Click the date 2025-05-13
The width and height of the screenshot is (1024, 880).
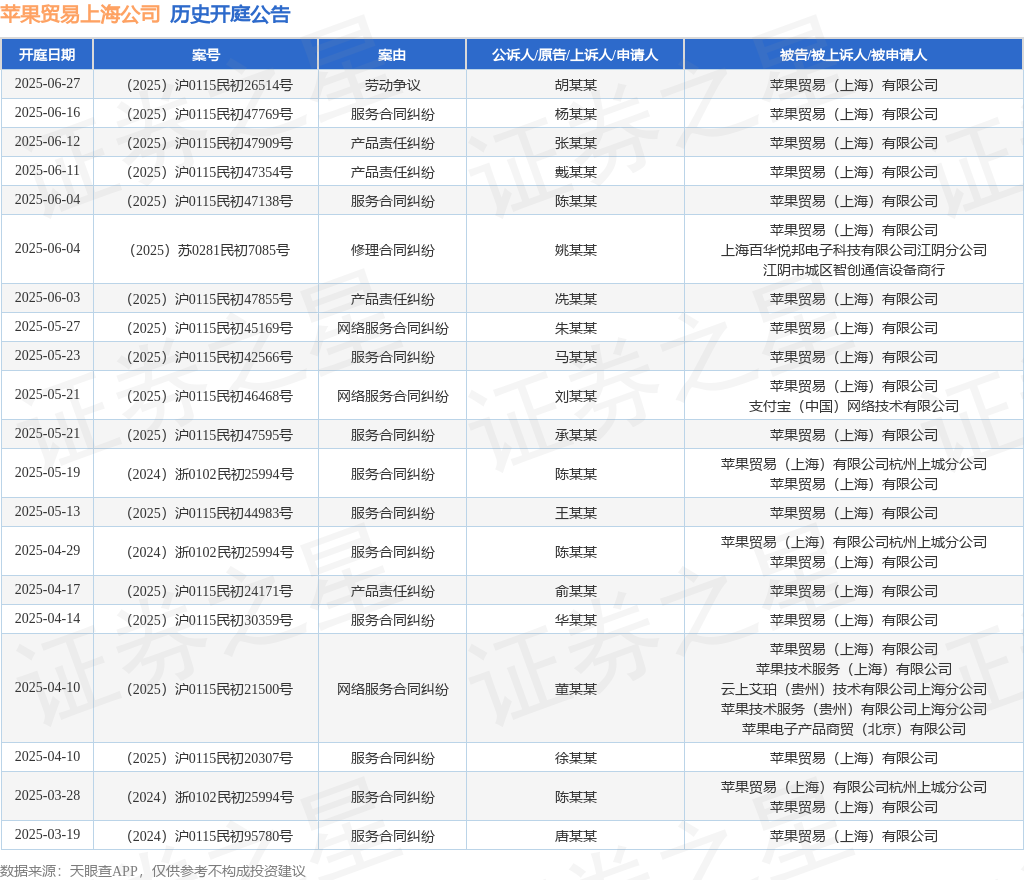click(x=47, y=512)
